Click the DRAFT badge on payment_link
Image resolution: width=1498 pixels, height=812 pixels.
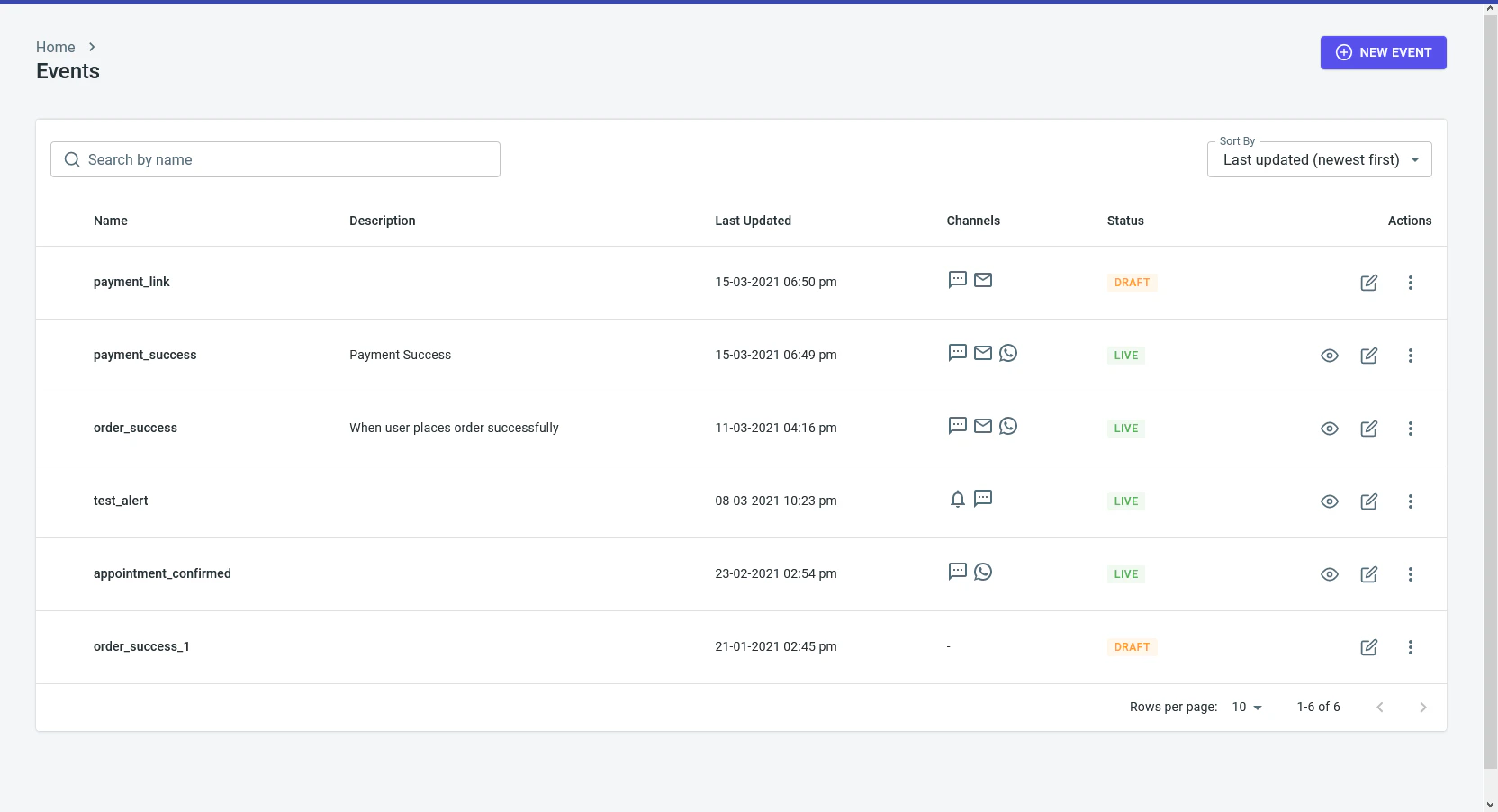1133,283
